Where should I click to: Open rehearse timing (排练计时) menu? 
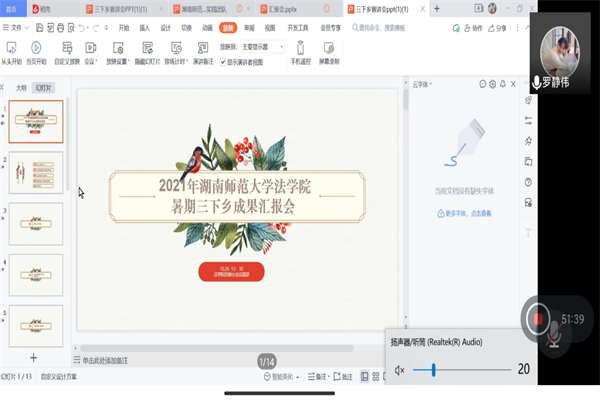point(176,53)
